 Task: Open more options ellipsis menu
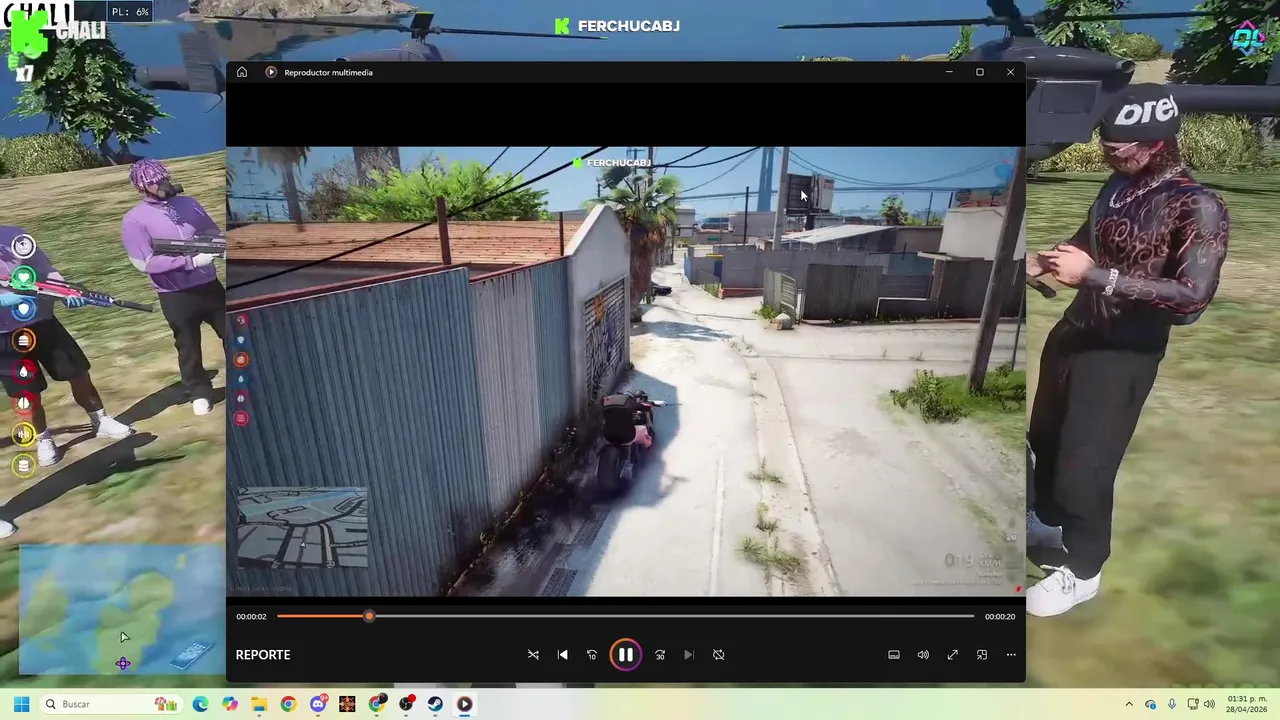click(x=1011, y=655)
